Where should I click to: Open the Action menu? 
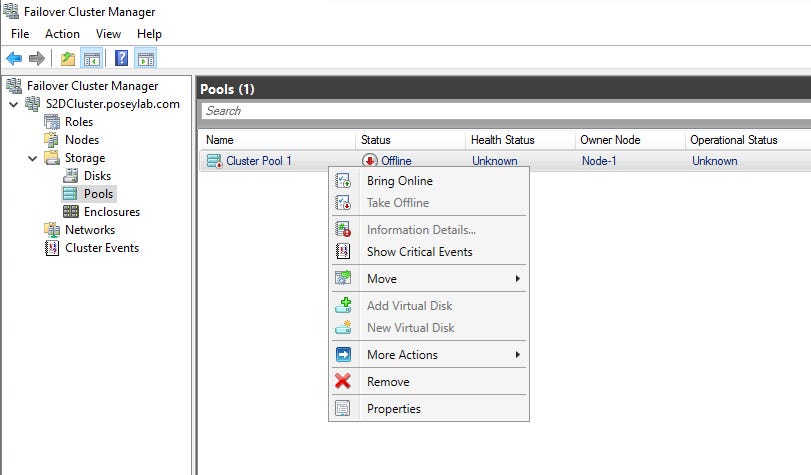[x=62, y=34]
